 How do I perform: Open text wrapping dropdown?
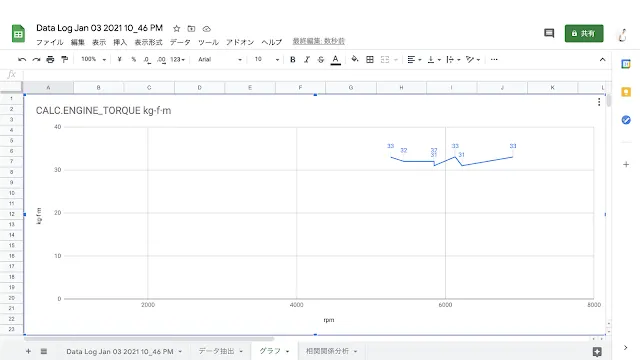point(453,60)
